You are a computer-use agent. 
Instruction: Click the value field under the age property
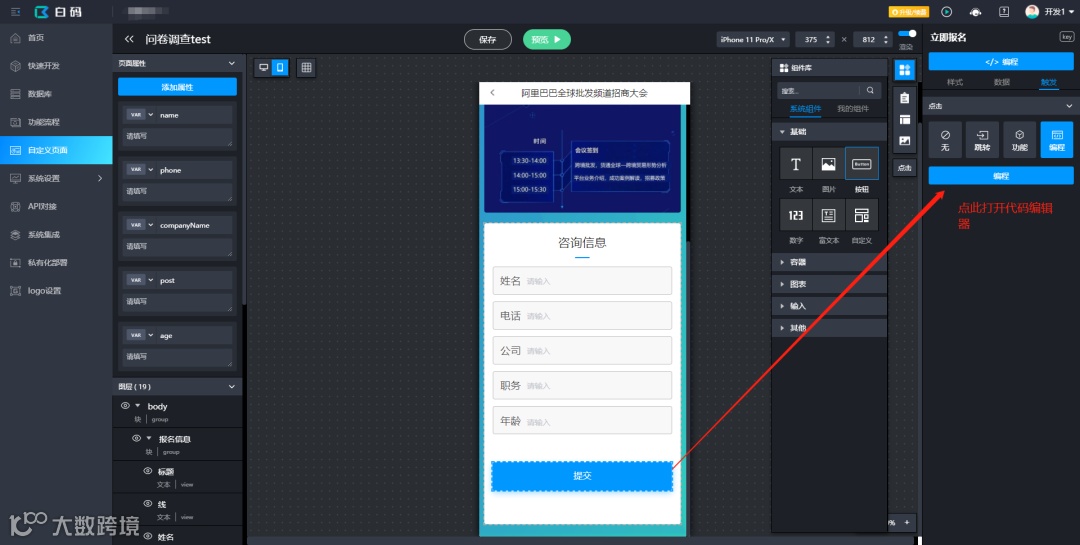coord(178,358)
